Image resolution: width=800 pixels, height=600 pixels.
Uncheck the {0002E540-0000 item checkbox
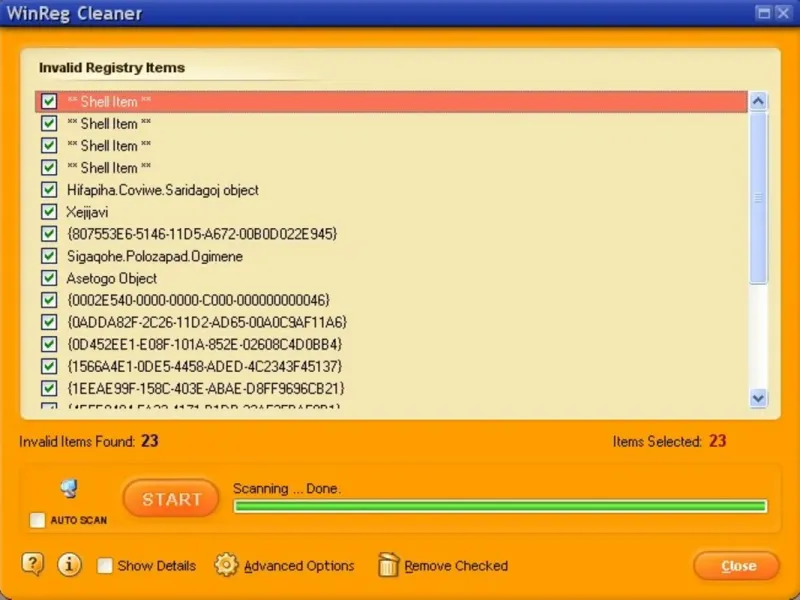(x=49, y=299)
